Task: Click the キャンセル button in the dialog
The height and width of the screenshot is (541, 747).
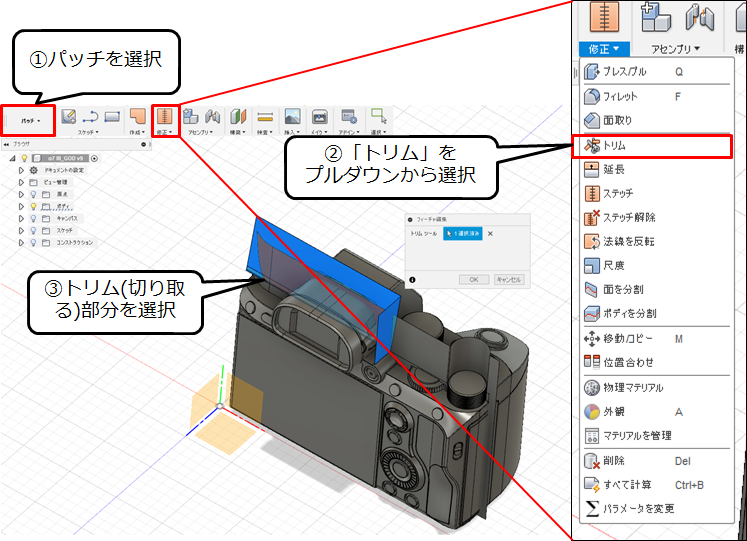Action: (x=509, y=280)
